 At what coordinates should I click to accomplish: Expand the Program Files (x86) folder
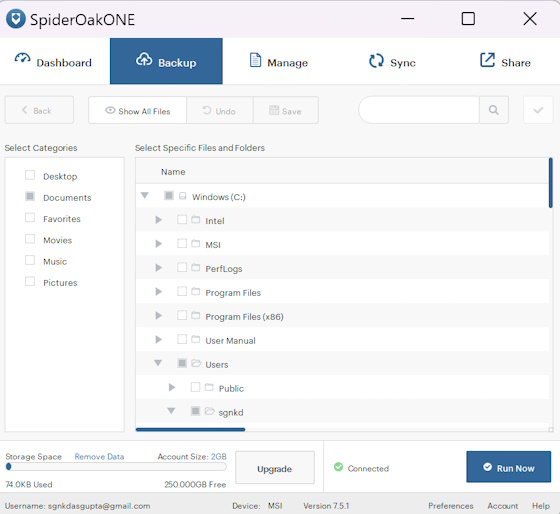(x=159, y=315)
